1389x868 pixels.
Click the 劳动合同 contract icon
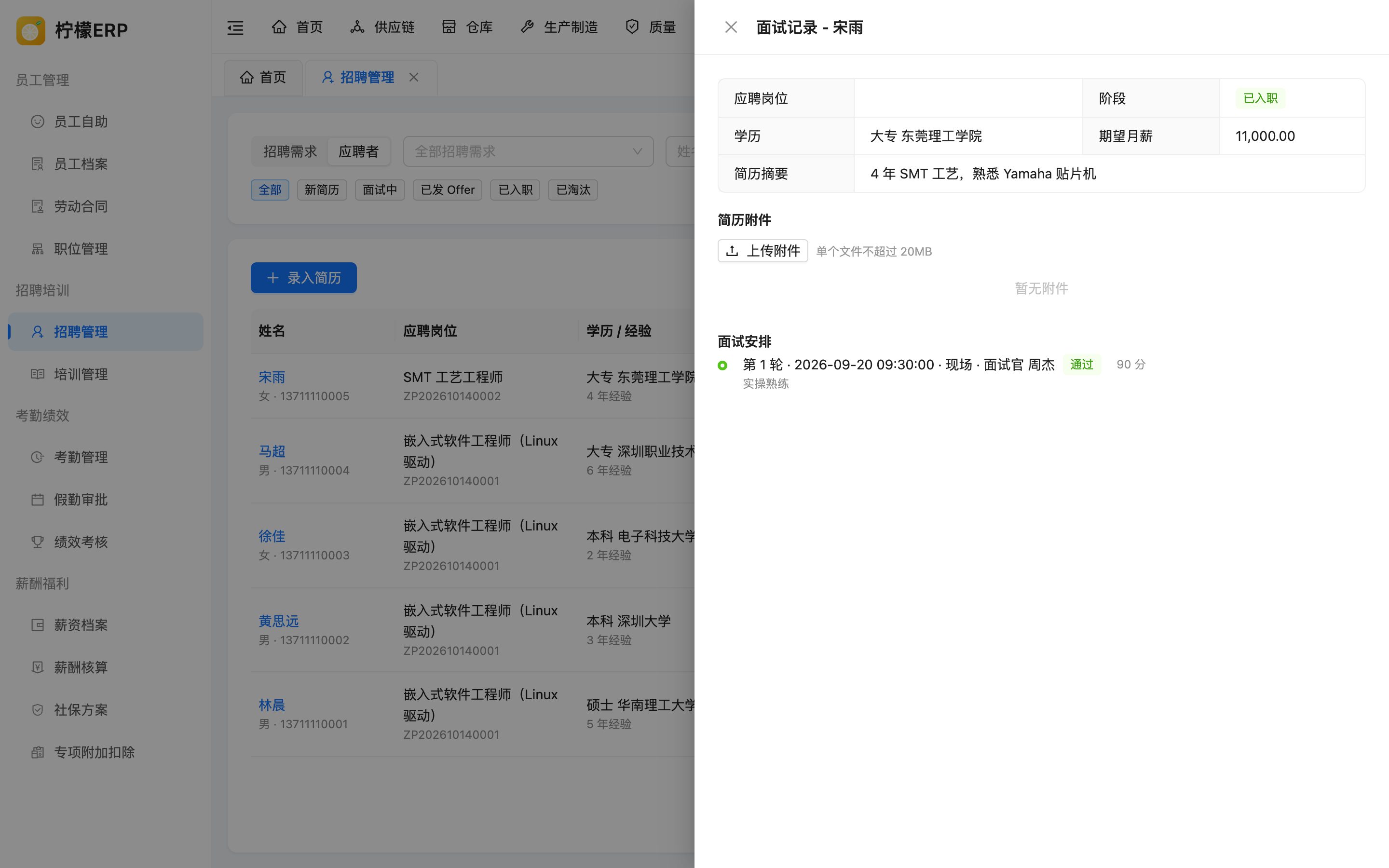click(x=37, y=206)
